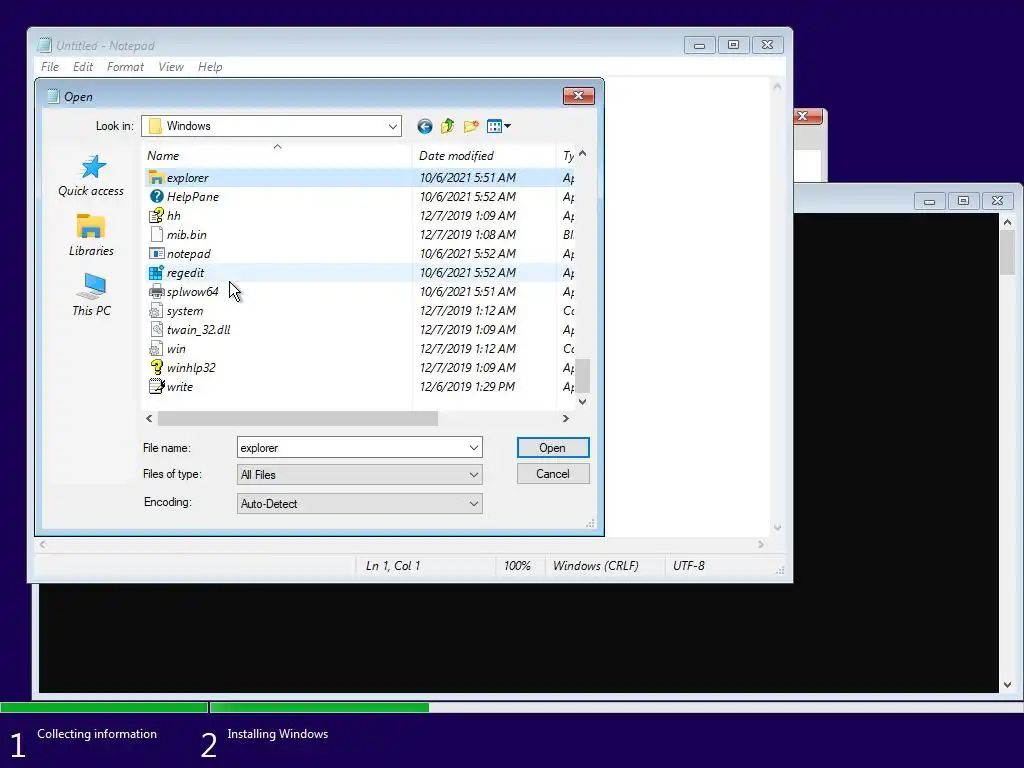Screen dimensions: 1024x768
Task: Select the mib.bin file icon
Action: pyautogui.click(x=156, y=234)
